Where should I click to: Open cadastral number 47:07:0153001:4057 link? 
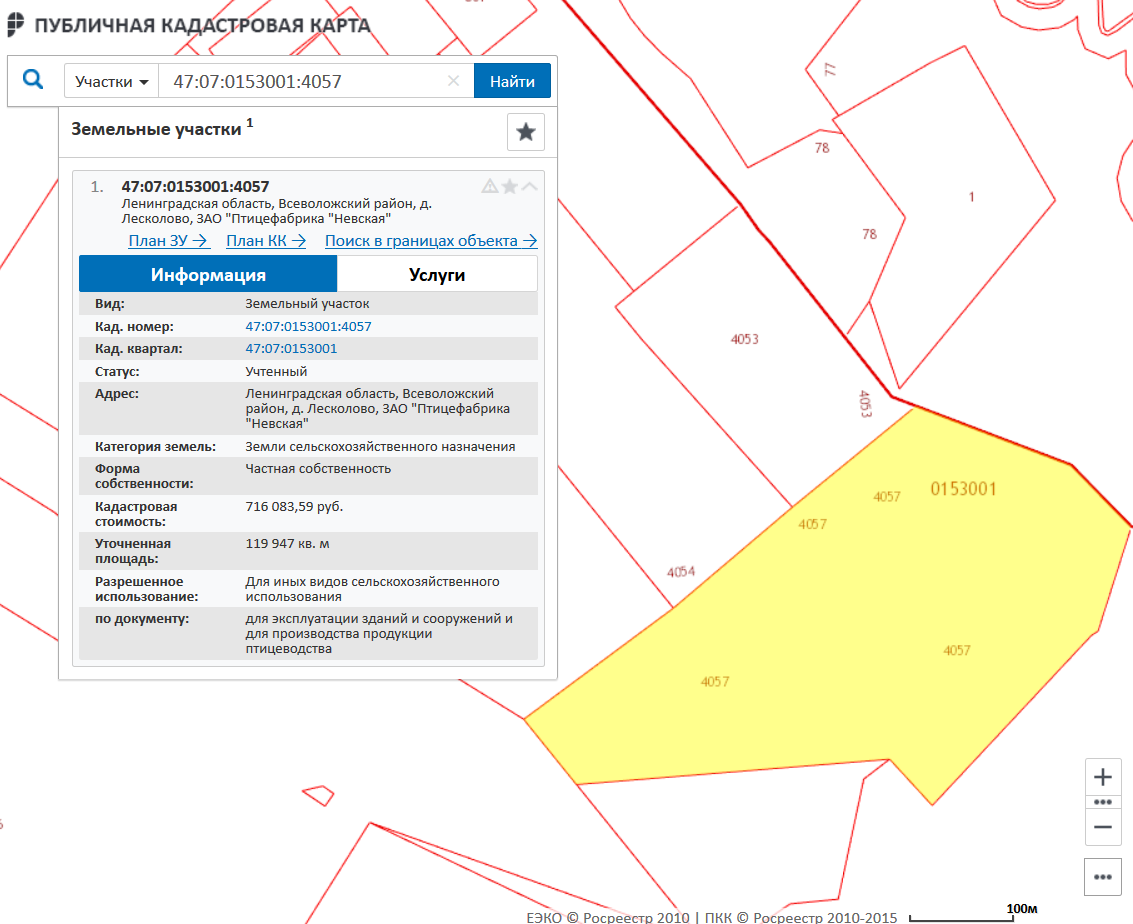308,327
